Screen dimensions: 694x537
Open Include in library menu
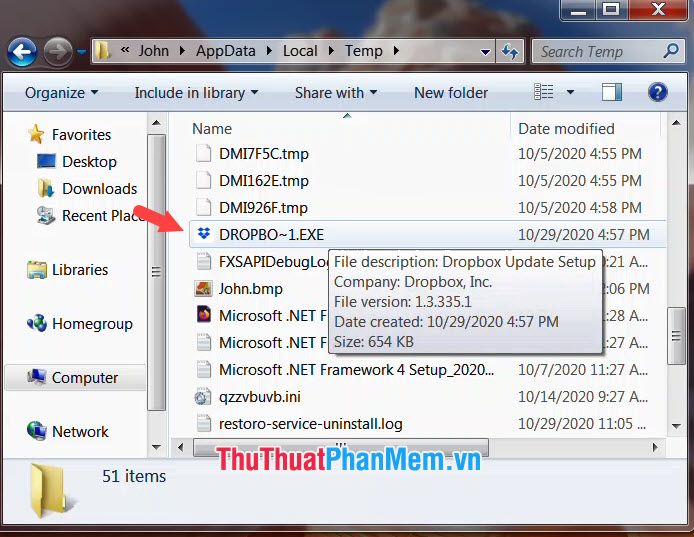196,93
